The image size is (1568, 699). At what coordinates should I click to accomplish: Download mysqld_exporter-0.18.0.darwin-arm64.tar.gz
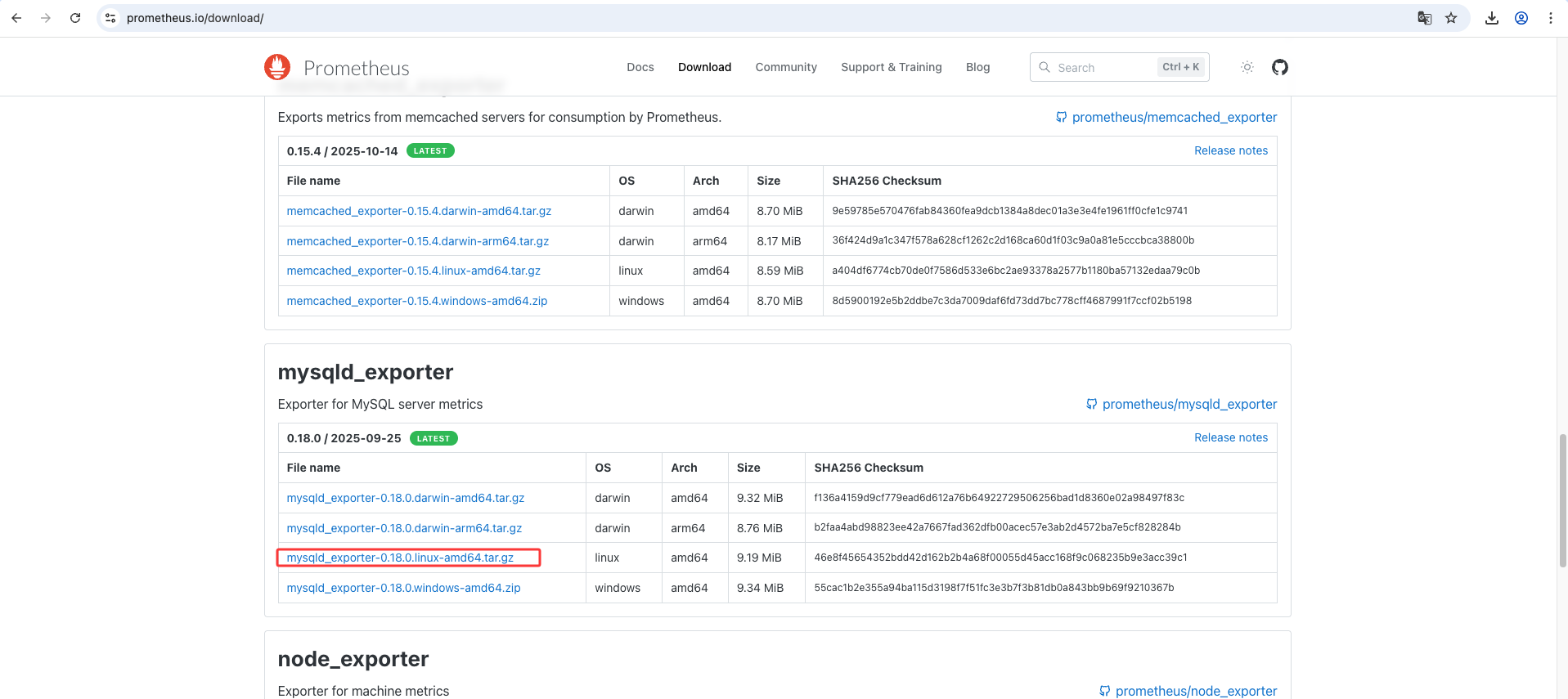click(x=404, y=528)
